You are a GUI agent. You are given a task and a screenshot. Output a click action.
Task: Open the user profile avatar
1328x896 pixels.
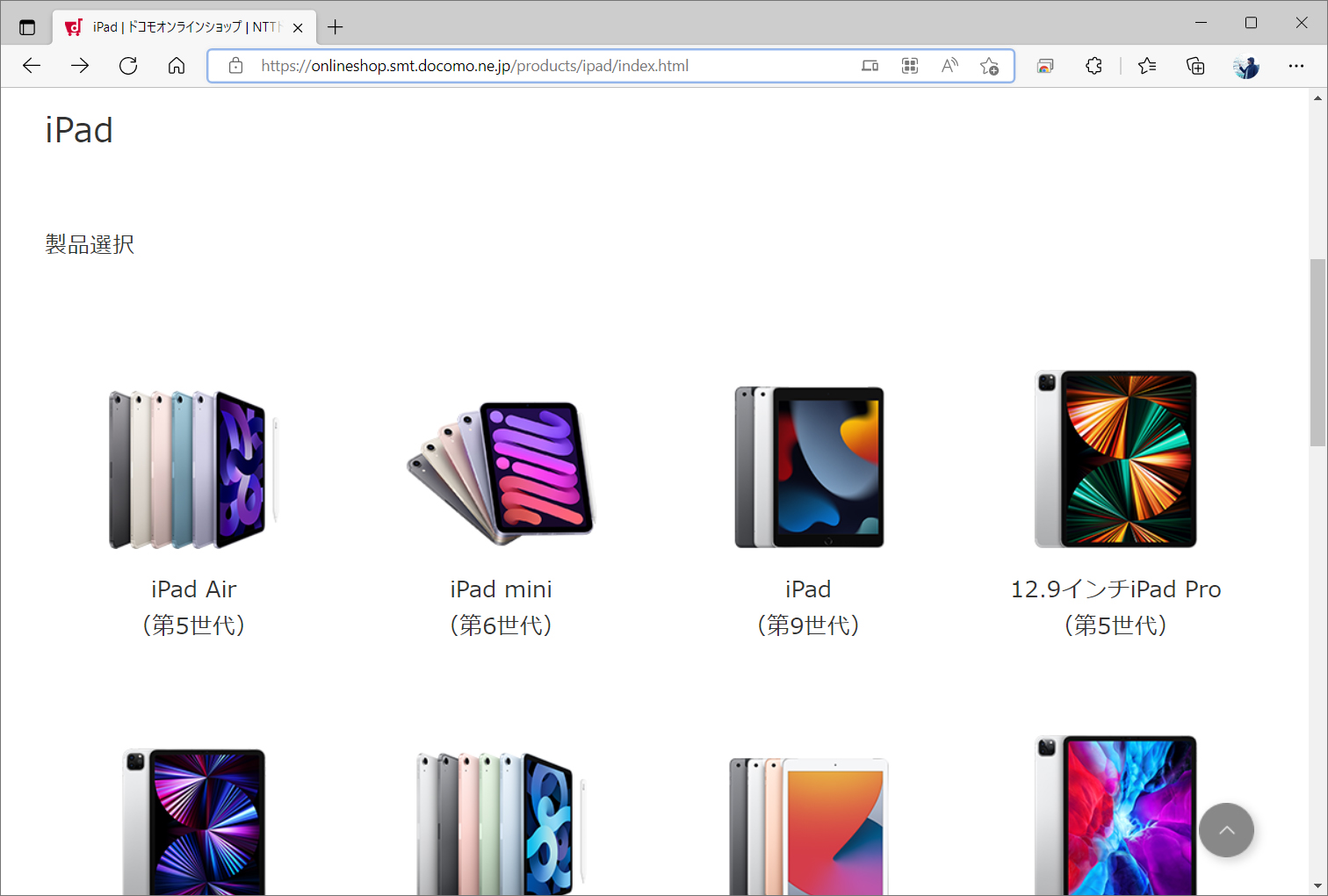point(1245,66)
